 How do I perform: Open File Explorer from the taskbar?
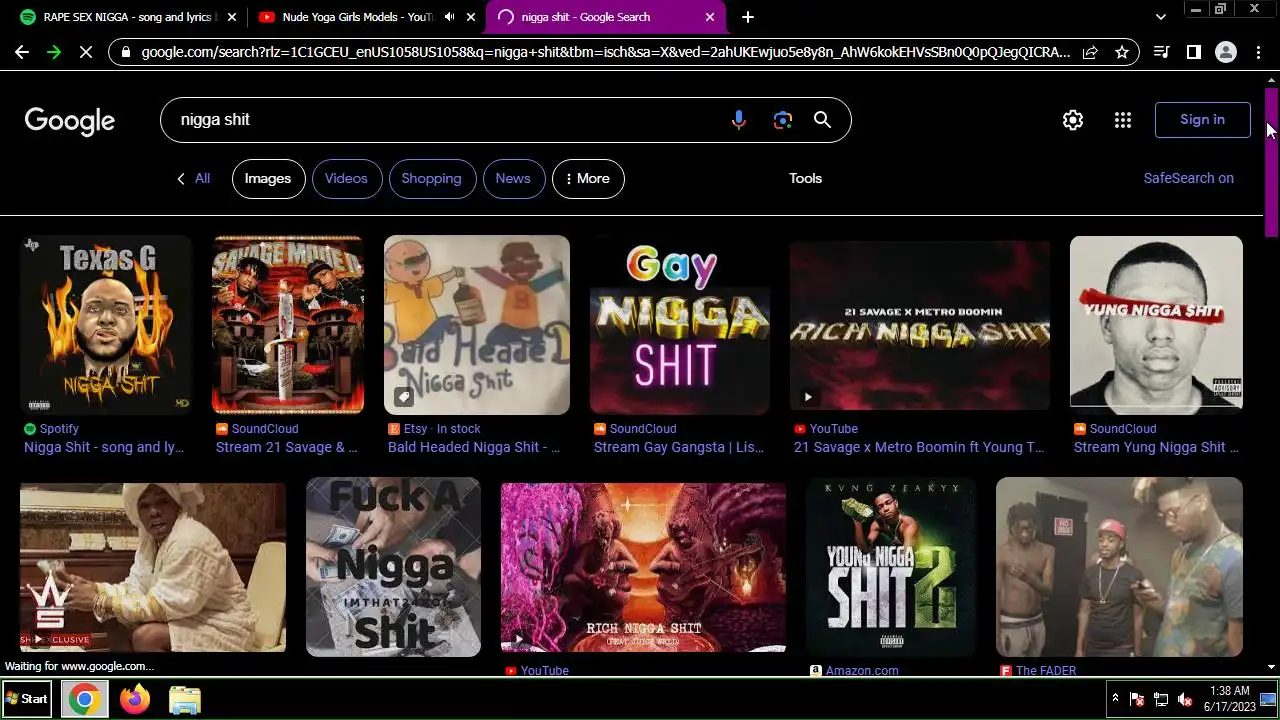pyautogui.click(x=185, y=699)
